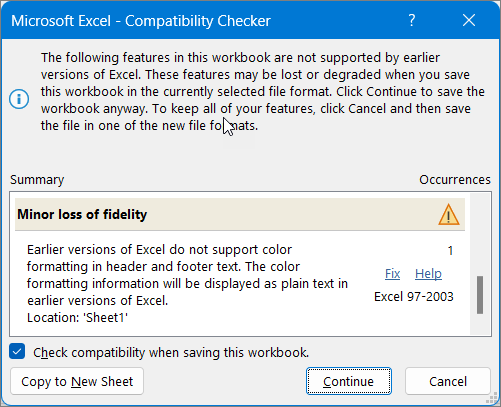Select the header and footer color formatting issue text
501x407 pixels.
(x=187, y=275)
